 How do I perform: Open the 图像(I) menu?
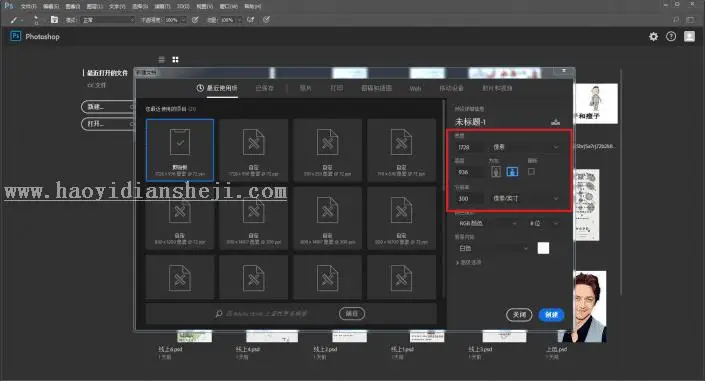click(72, 6)
